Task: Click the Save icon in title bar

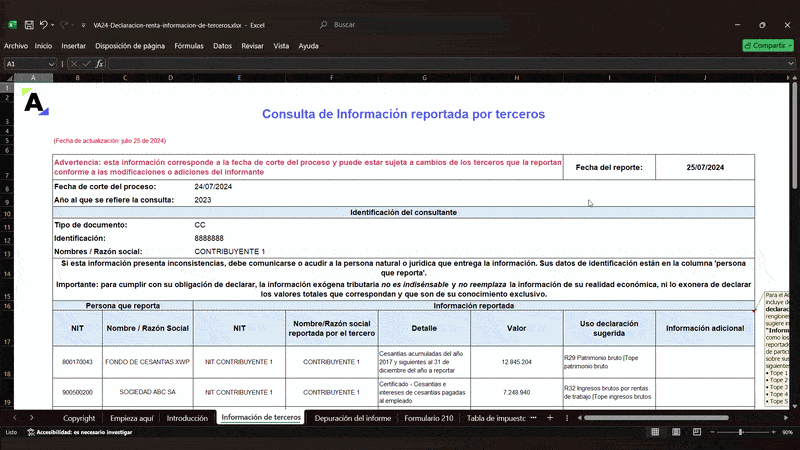Action: tap(29, 25)
